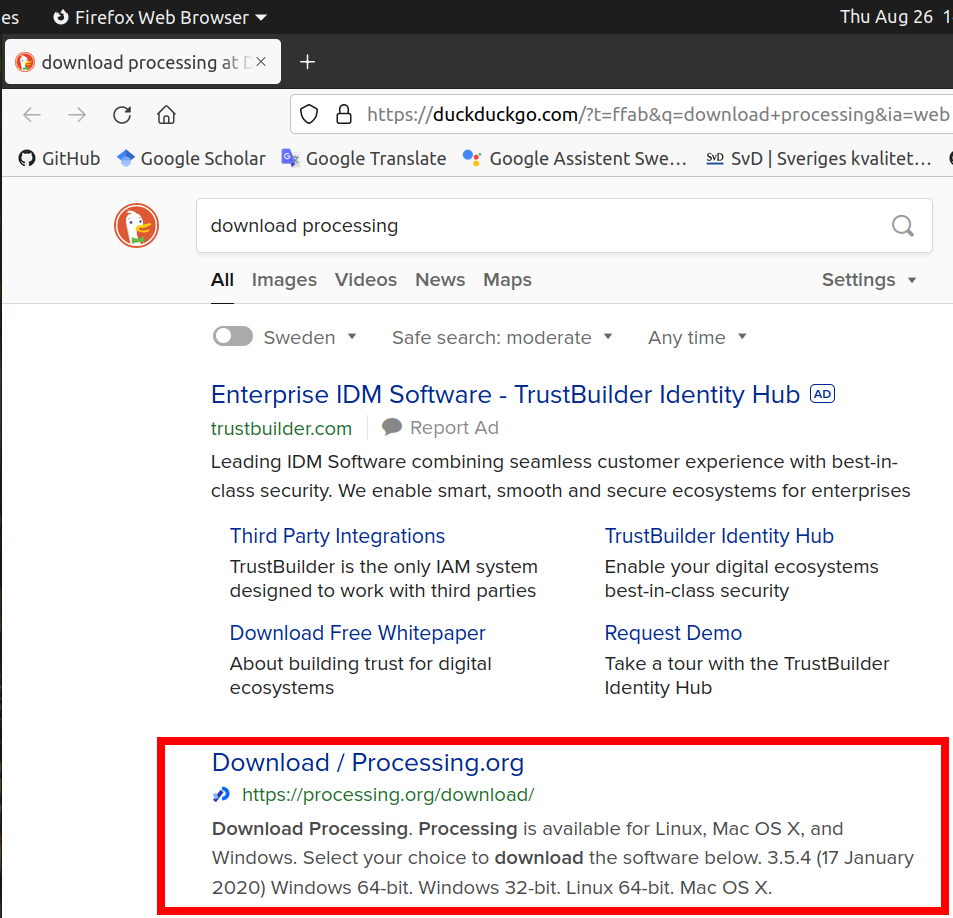Open Third Party Integrations link

pyautogui.click(x=337, y=536)
